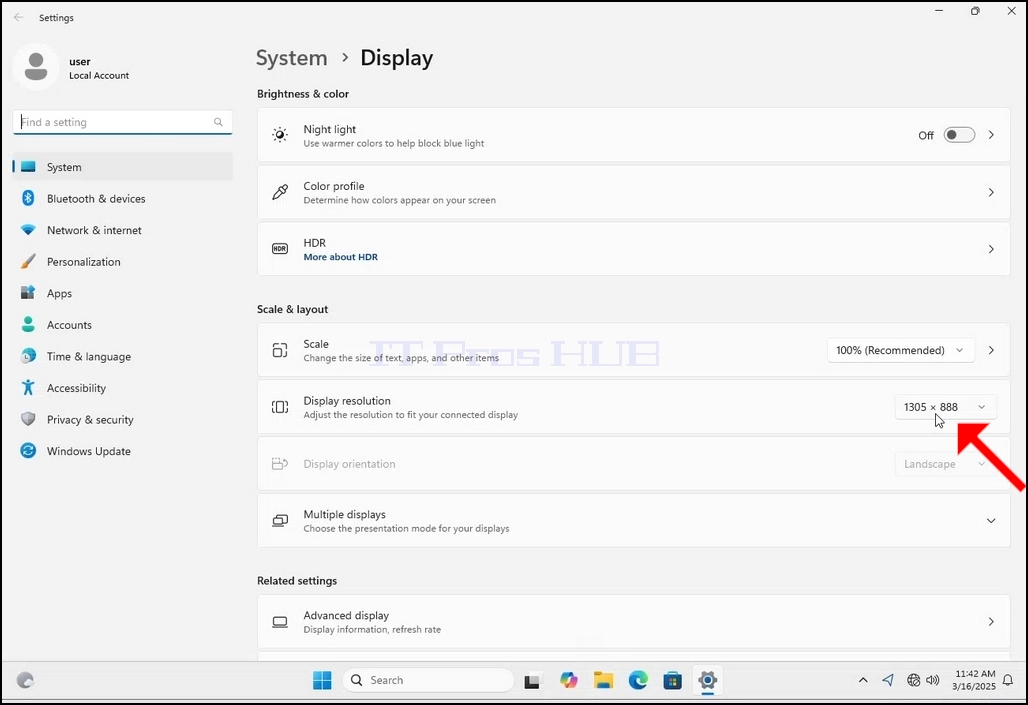Open the Color profile settings row
Image resolution: width=1028 pixels, height=705 pixels.
click(x=633, y=192)
